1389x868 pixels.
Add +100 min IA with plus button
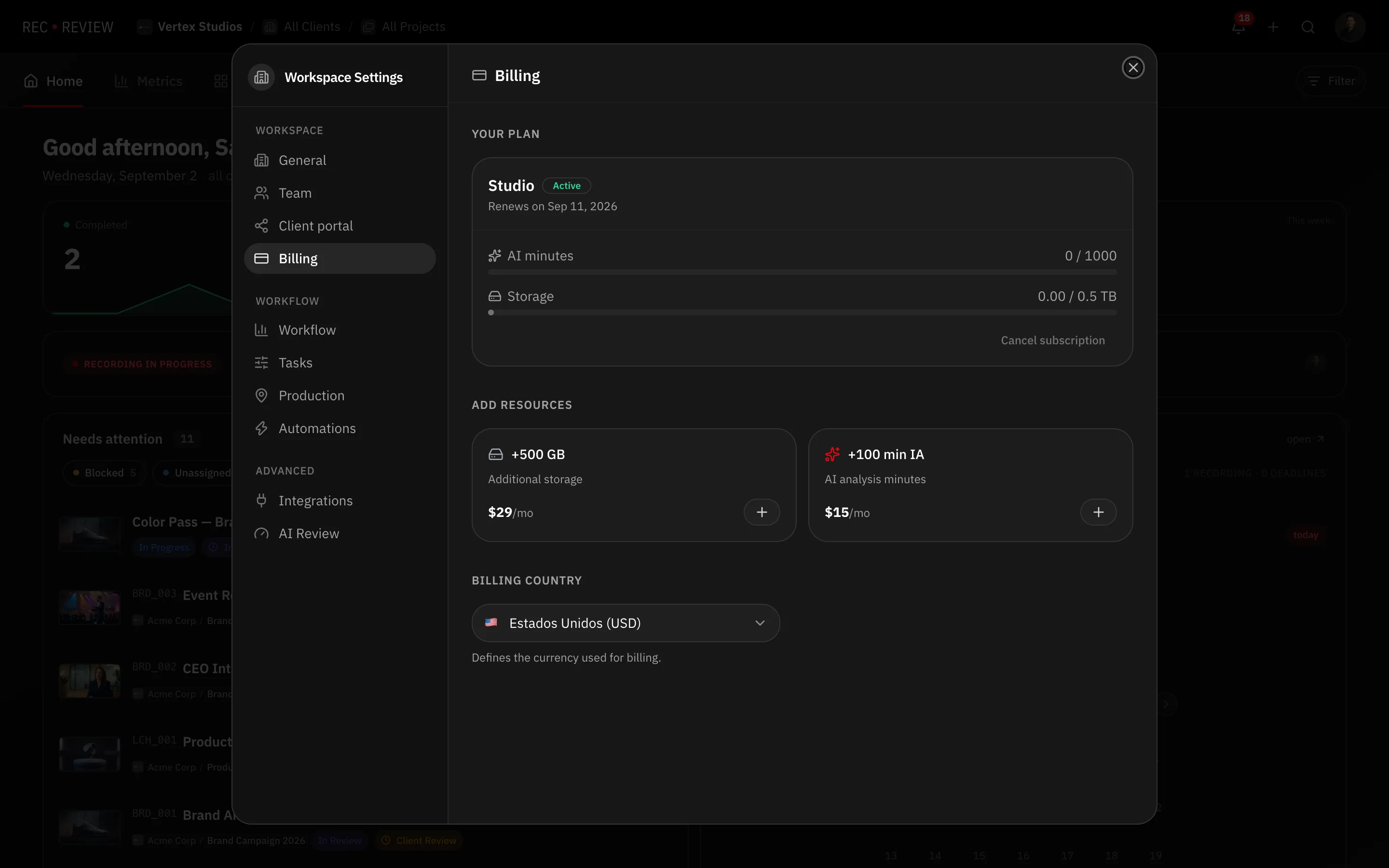point(1098,512)
